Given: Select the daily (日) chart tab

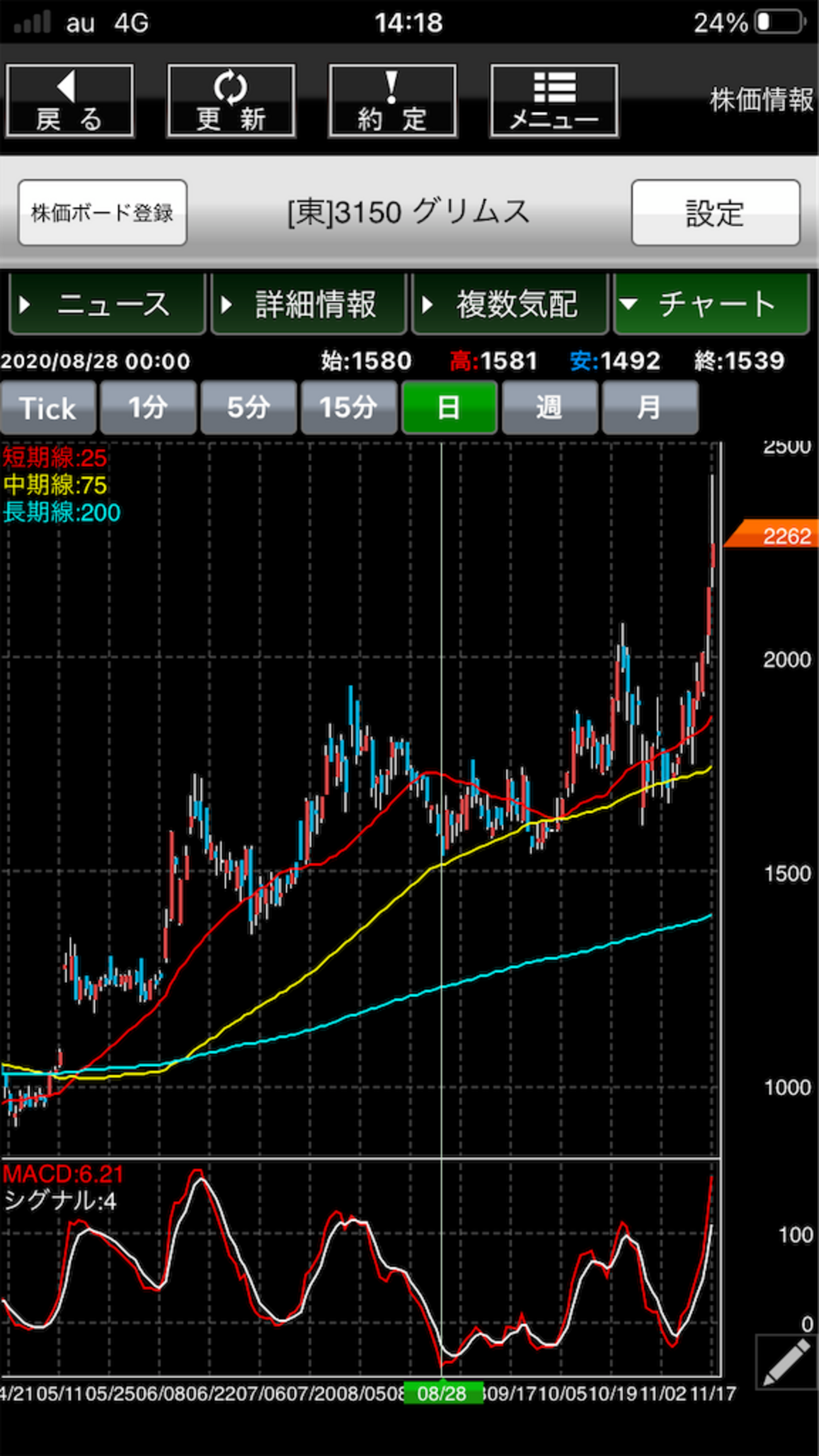Looking at the screenshot, I should (449, 408).
